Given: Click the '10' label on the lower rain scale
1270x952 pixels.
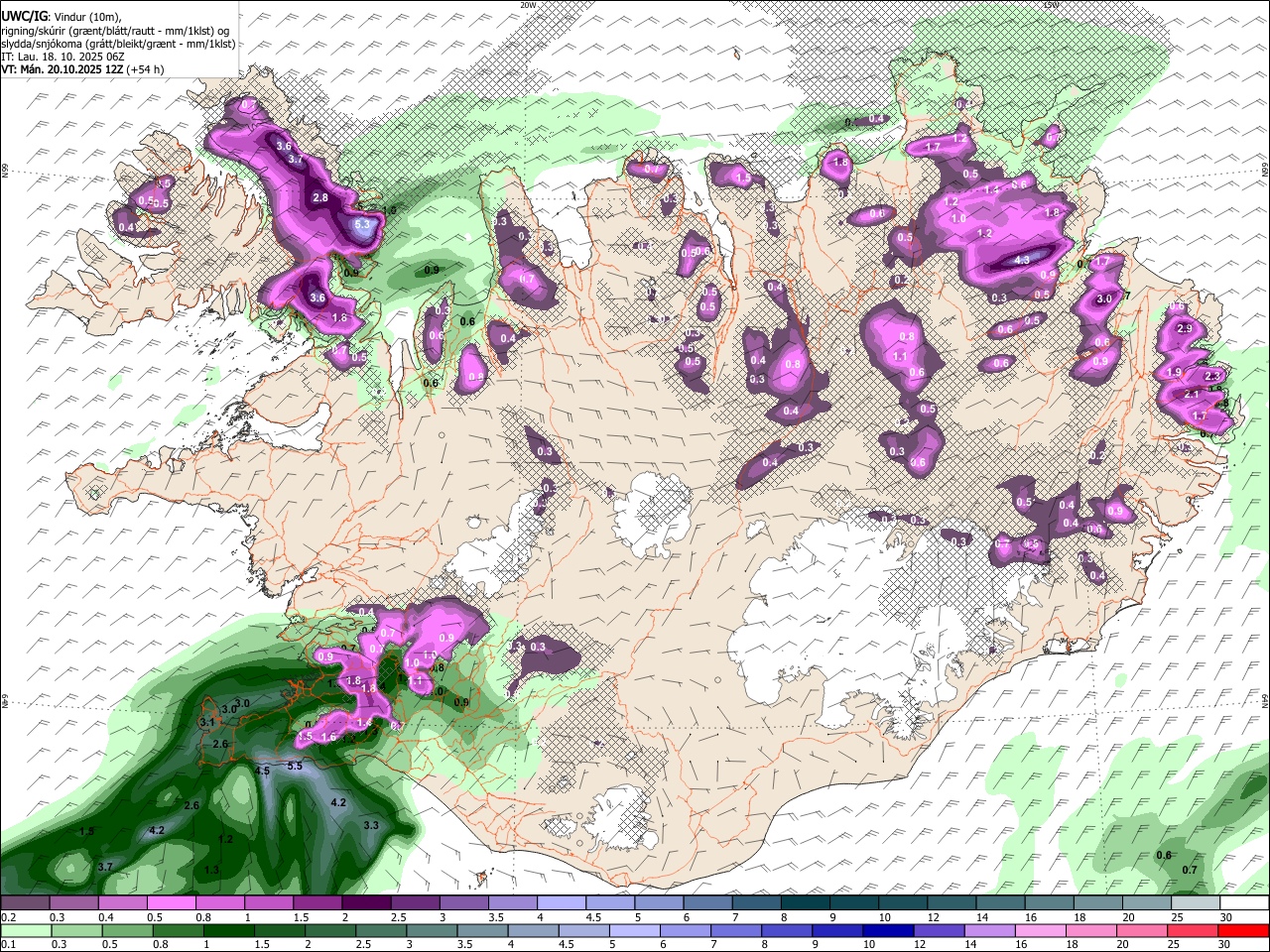Looking at the screenshot, I should point(869,944).
